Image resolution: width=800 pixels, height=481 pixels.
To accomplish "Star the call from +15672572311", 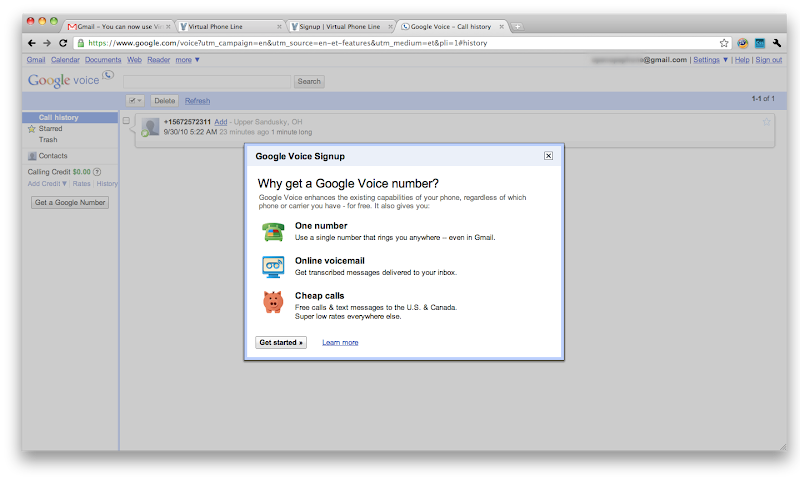I will click(767, 122).
